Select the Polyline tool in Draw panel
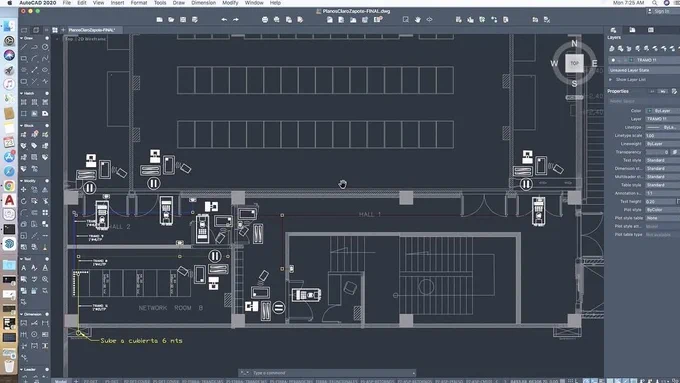 click(34, 47)
